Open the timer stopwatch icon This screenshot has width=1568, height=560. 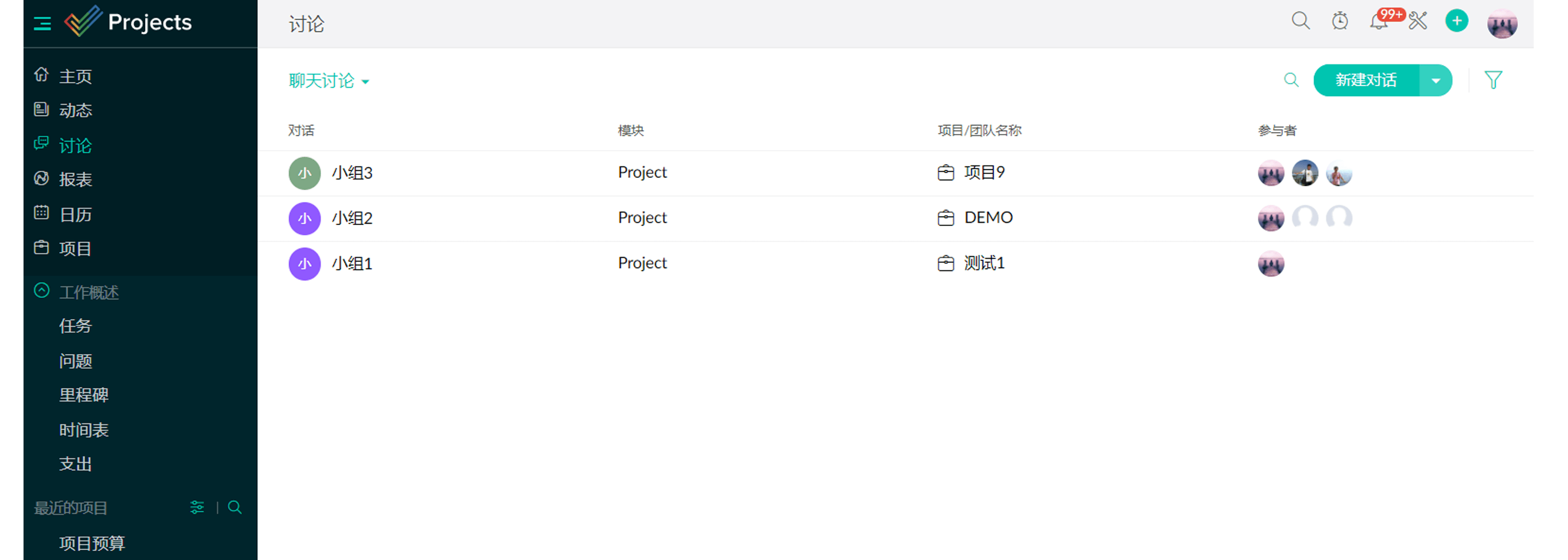pyautogui.click(x=1340, y=21)
